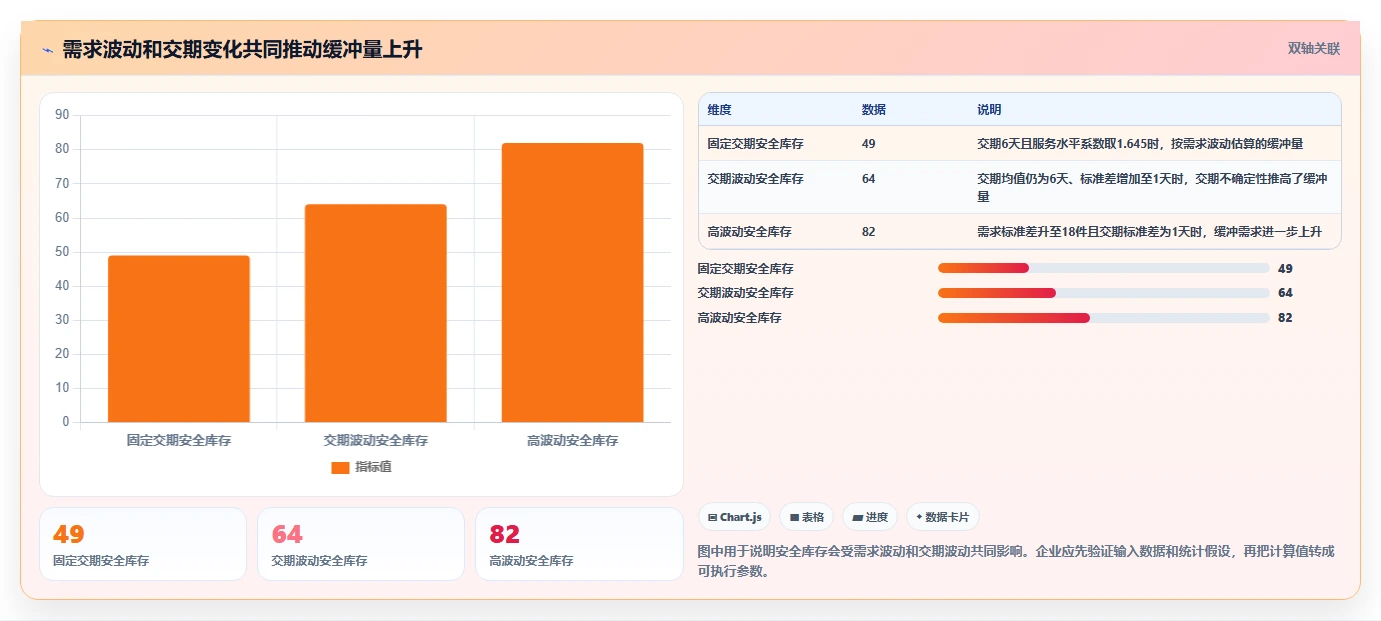Click the 说明 column header
This screenshot has height=621, width=1381.
point(989,110)
